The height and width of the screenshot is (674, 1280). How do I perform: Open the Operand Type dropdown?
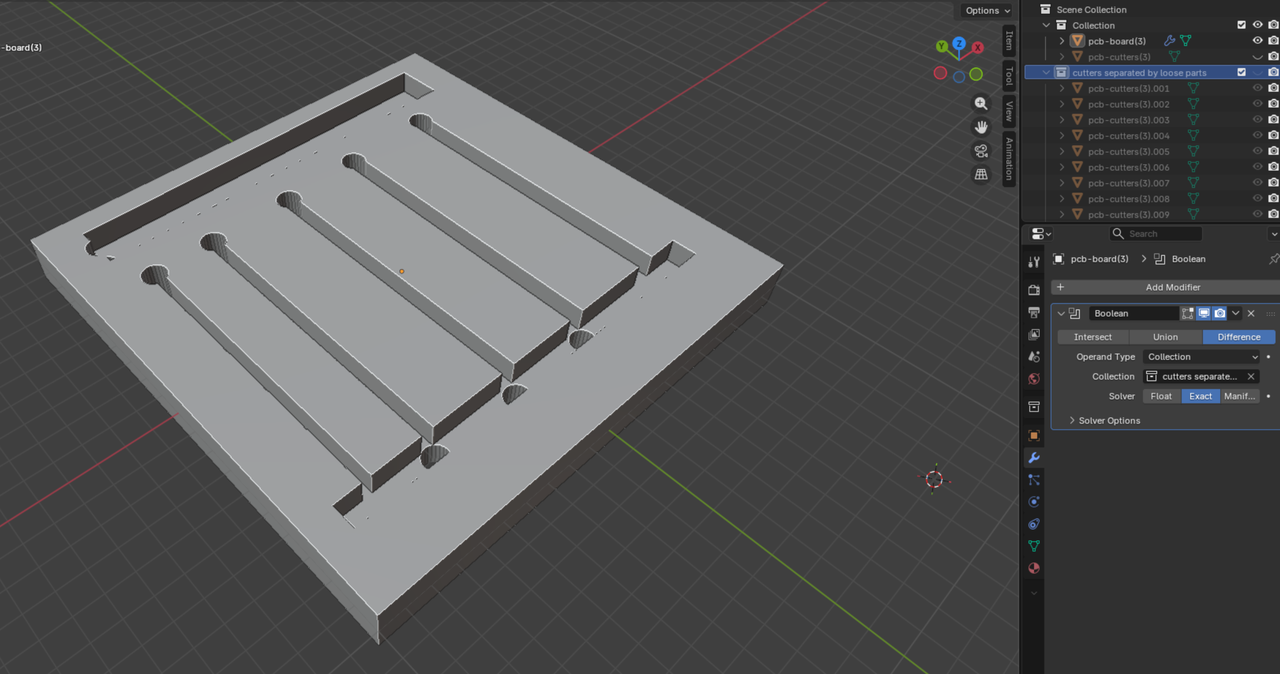click(1203, 357)
